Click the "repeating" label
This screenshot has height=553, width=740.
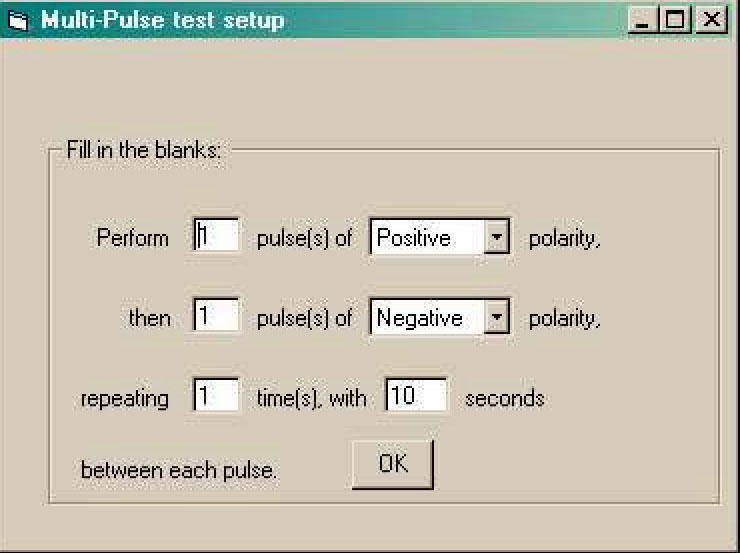click(125, 399)
